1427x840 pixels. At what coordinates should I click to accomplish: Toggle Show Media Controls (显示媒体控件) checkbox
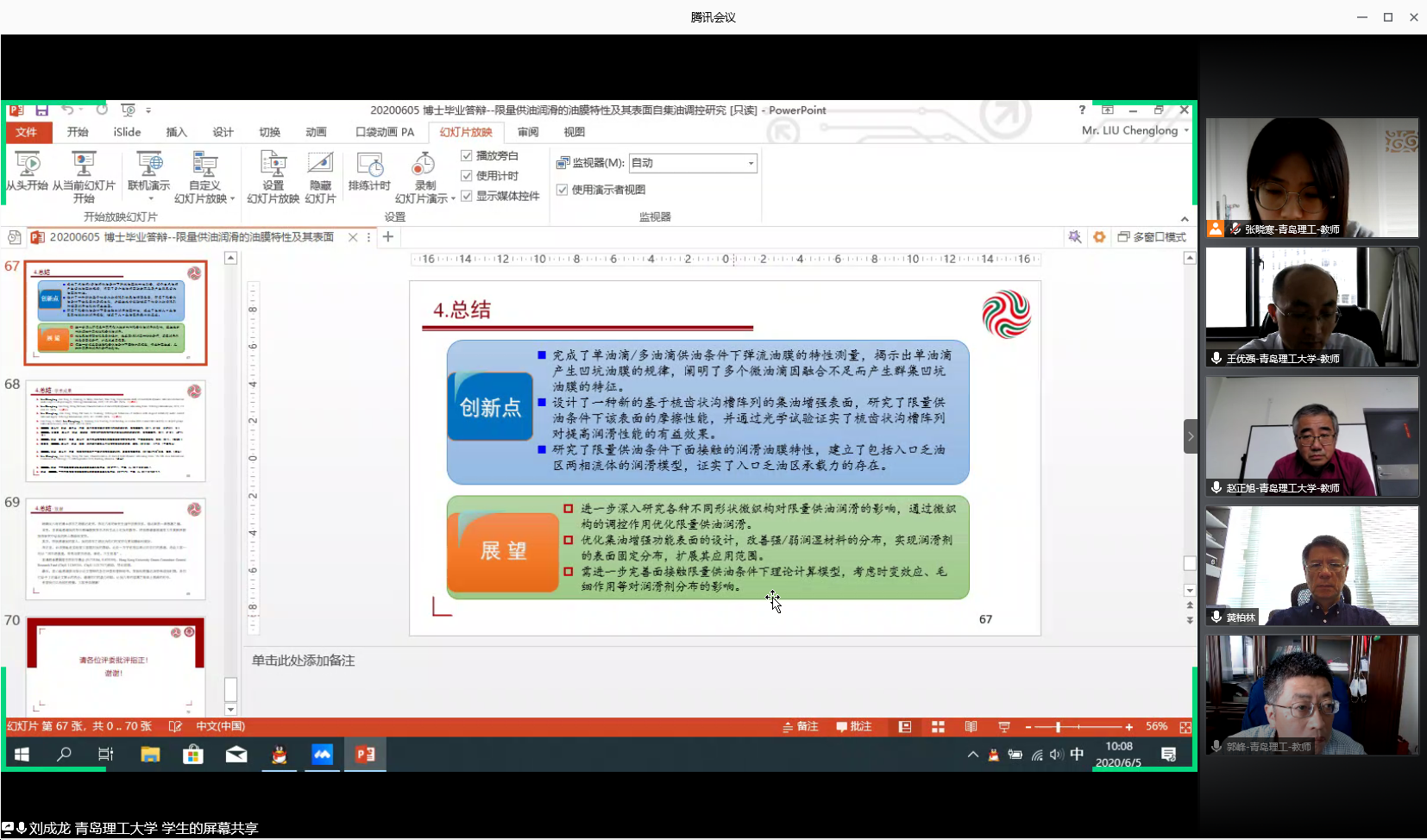(x=467, y=196)
